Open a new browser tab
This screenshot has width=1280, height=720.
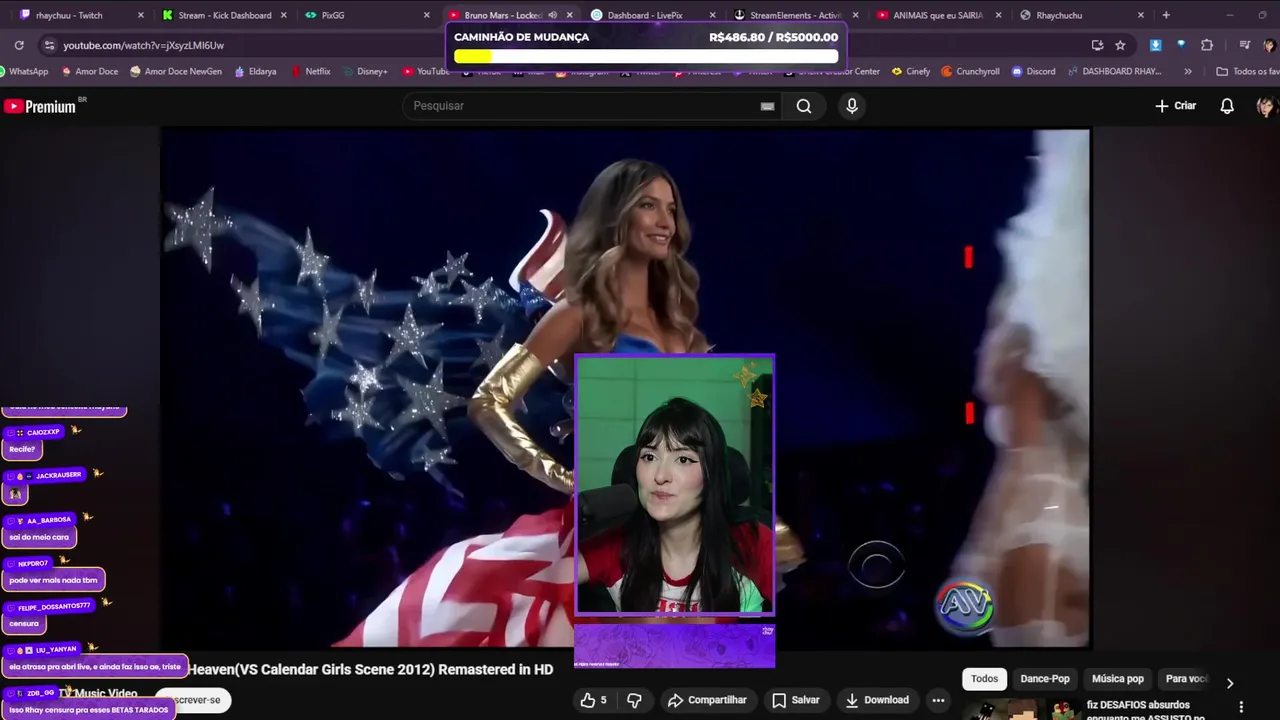[1166, 15]
